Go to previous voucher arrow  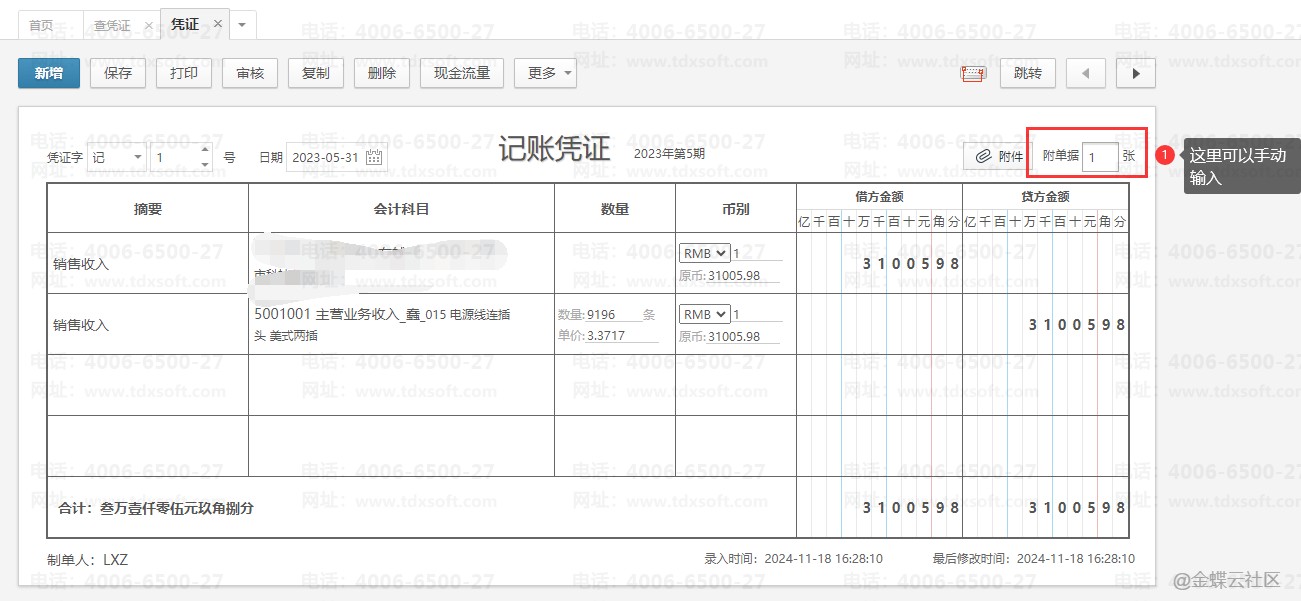click(x=1085, y=73)
